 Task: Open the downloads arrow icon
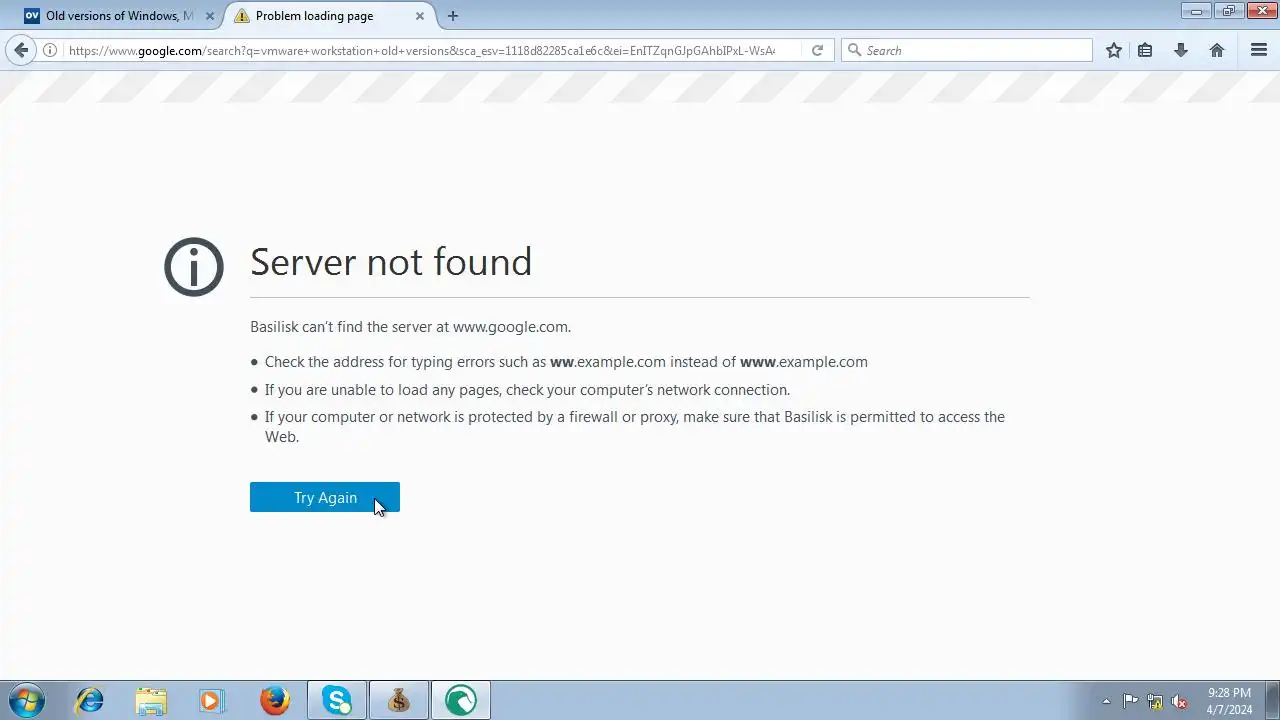click(x=1181, y=50)
